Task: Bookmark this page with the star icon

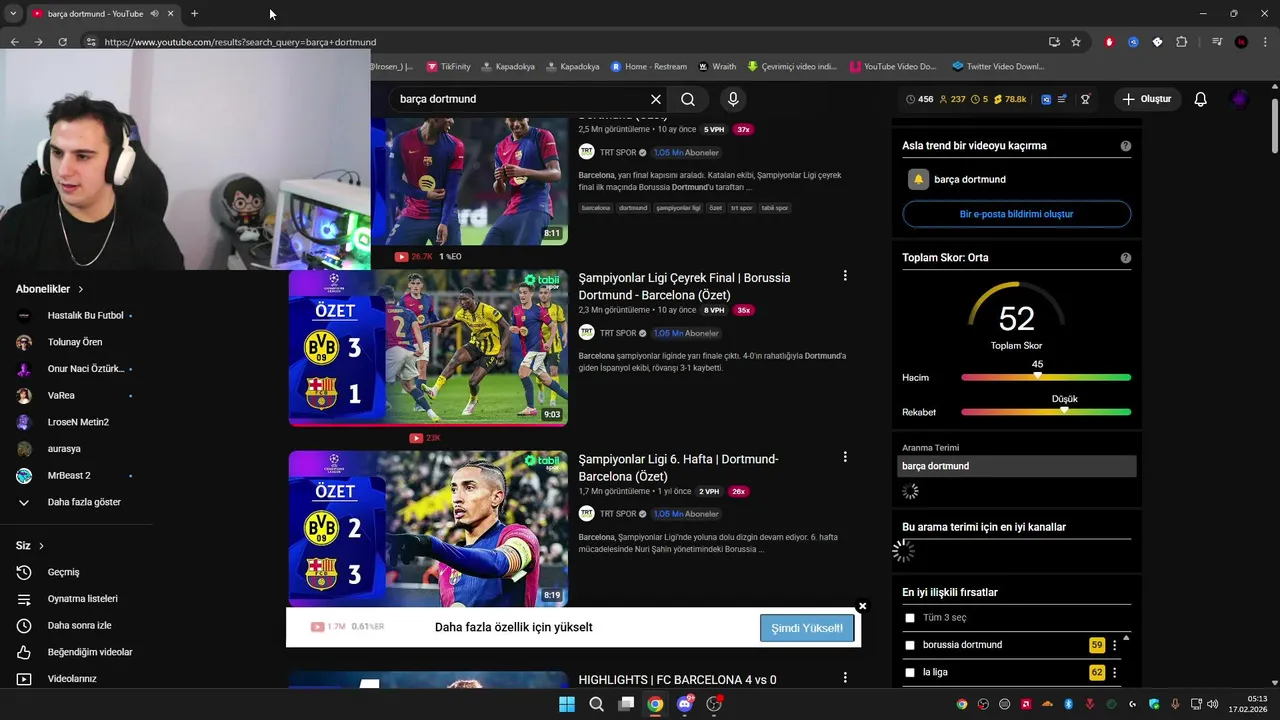Action: click(x=1076, y=42)
